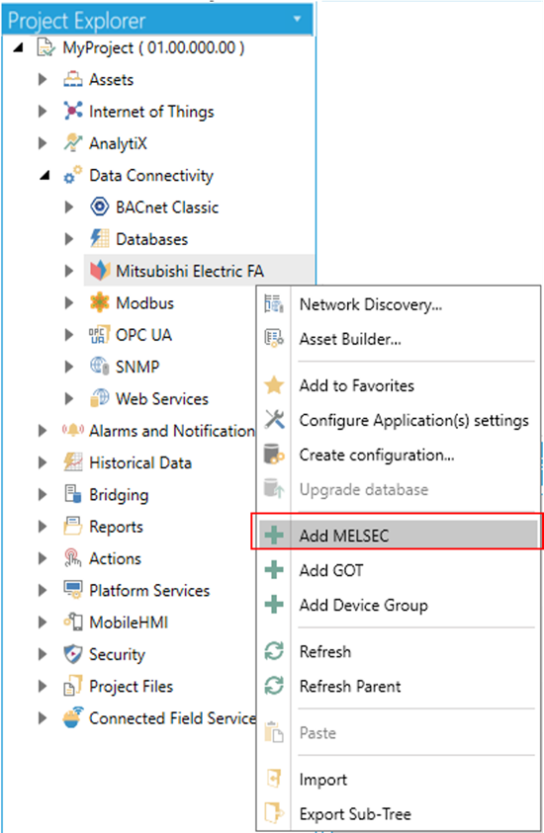Viewport: 544px width, 833px height.
Task: Expand the SNMP node arrow
Action: [x=69, y=367]
